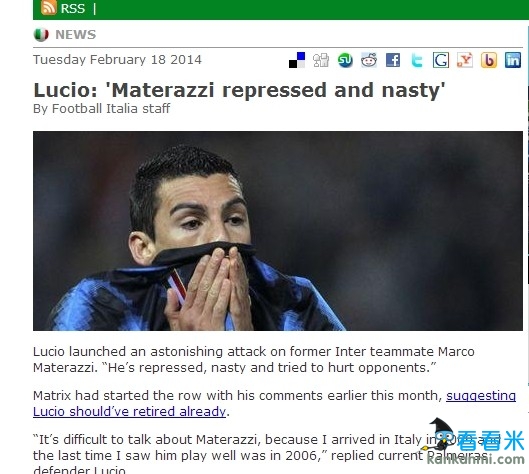Share article on Reddit
529x474 pixels.
pyautogui.click(x=369, y=60)
